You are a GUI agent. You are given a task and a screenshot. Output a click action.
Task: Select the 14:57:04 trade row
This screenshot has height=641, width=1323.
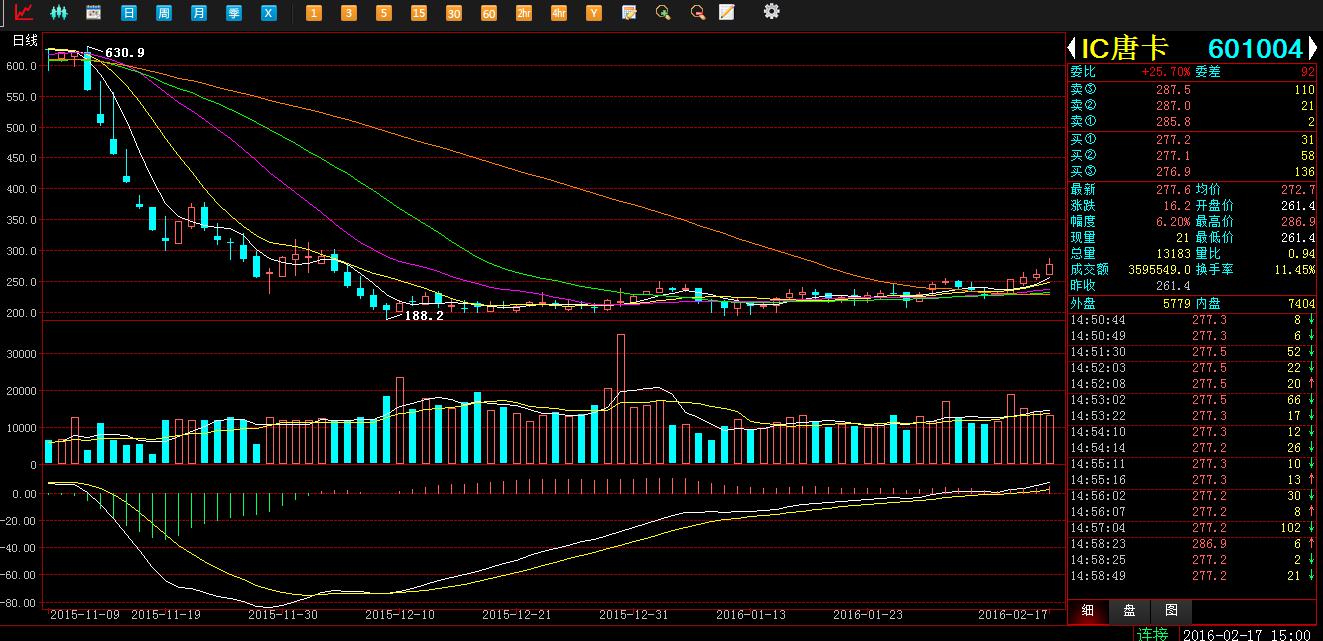pos(1192,528)
